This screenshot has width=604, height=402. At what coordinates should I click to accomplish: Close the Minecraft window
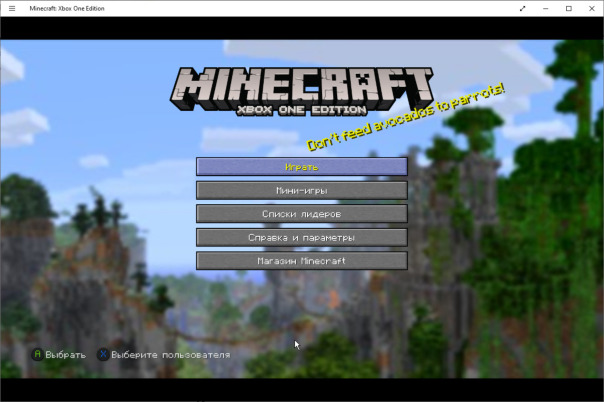(592, 8)
